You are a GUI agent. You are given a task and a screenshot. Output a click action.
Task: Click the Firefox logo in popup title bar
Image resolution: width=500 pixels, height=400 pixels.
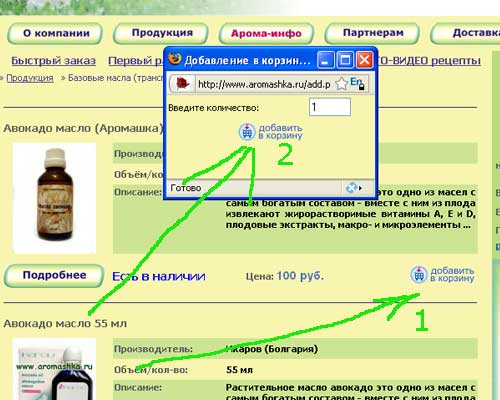pos(174,59)
